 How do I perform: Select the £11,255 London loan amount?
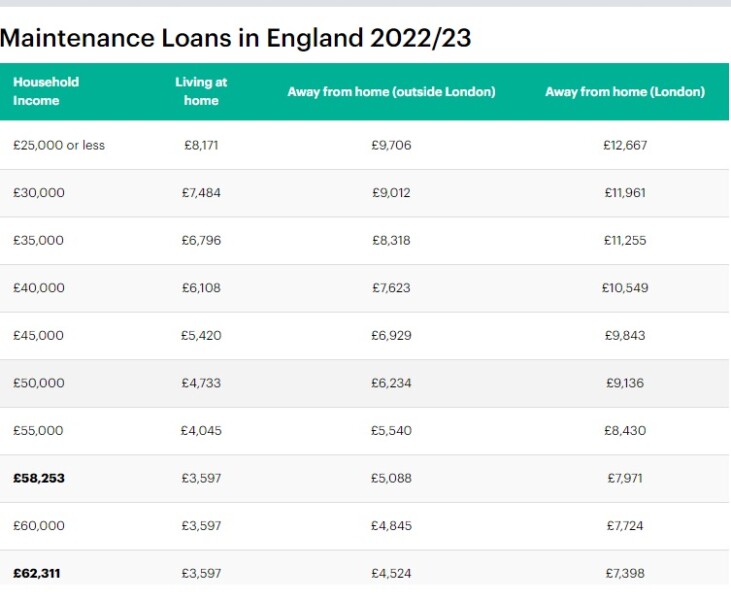pyautogui.click(x=625, y=240)
